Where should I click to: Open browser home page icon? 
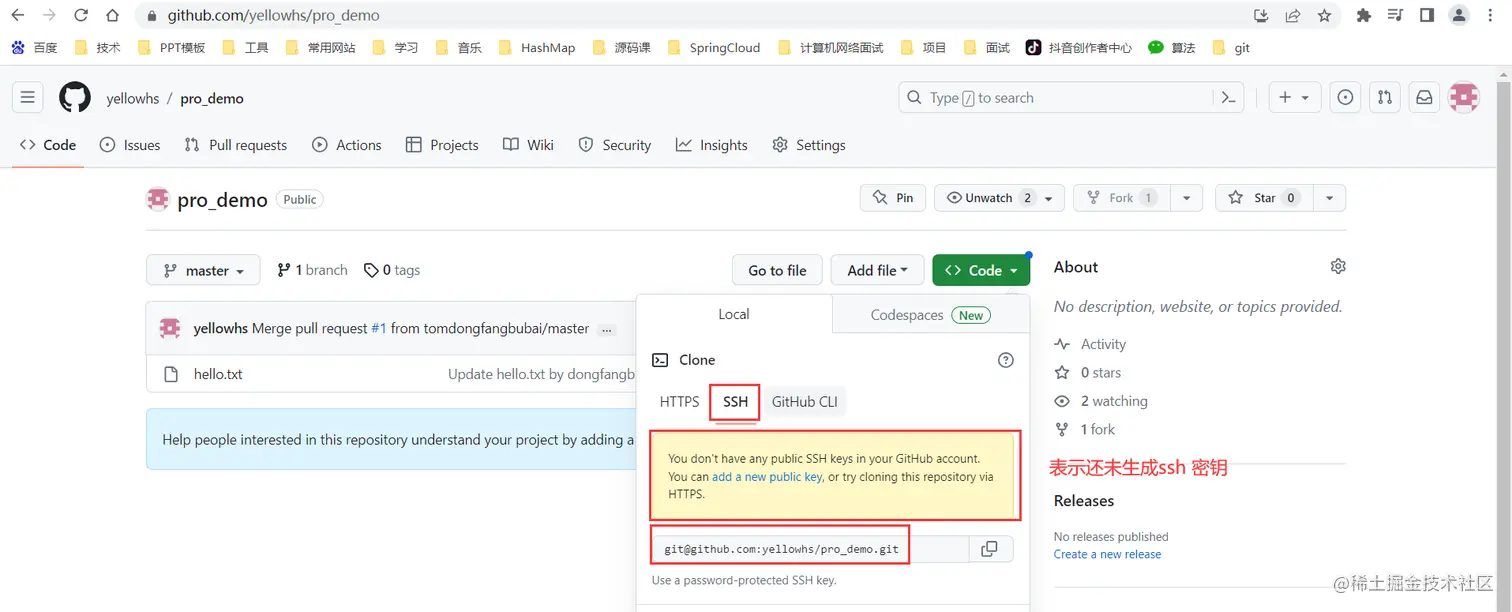point(113,15)
